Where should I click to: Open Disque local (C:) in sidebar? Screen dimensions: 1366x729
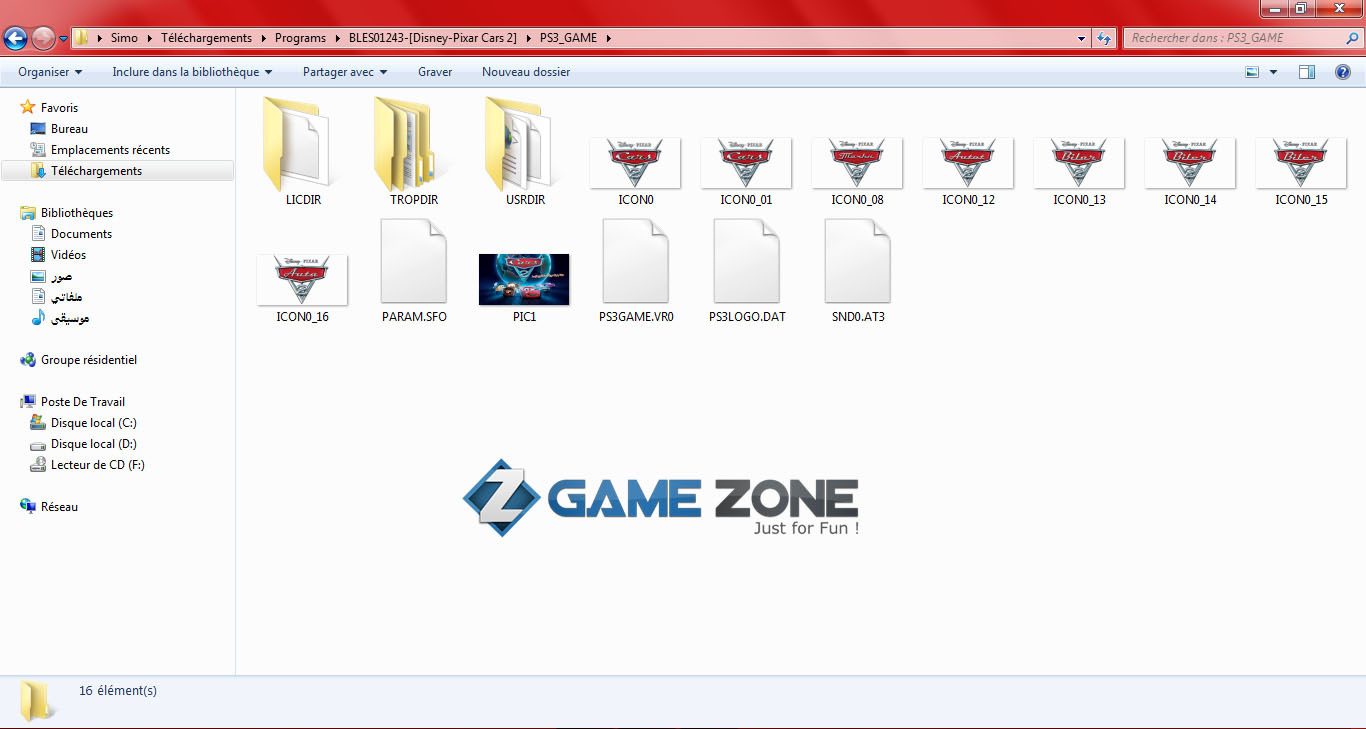point(93,423)
